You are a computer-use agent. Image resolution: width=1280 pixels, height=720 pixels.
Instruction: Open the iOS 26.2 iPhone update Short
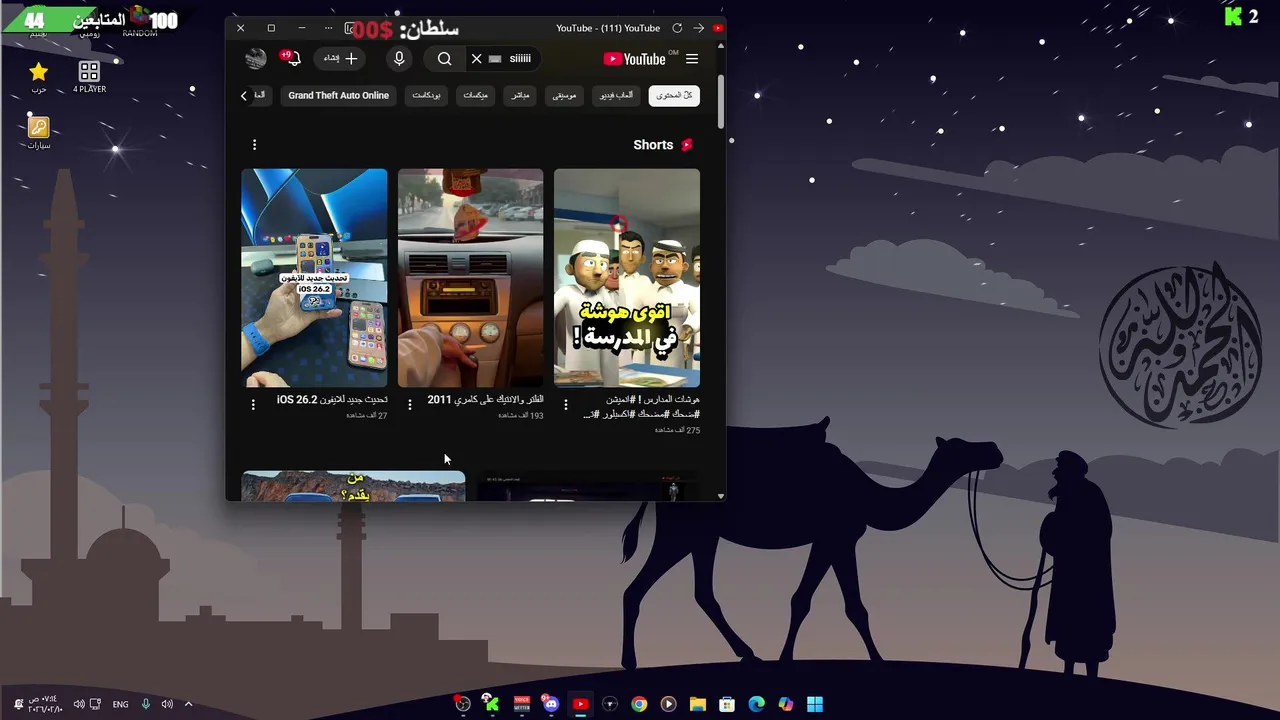pyautogui.click(x=314, y=278)
